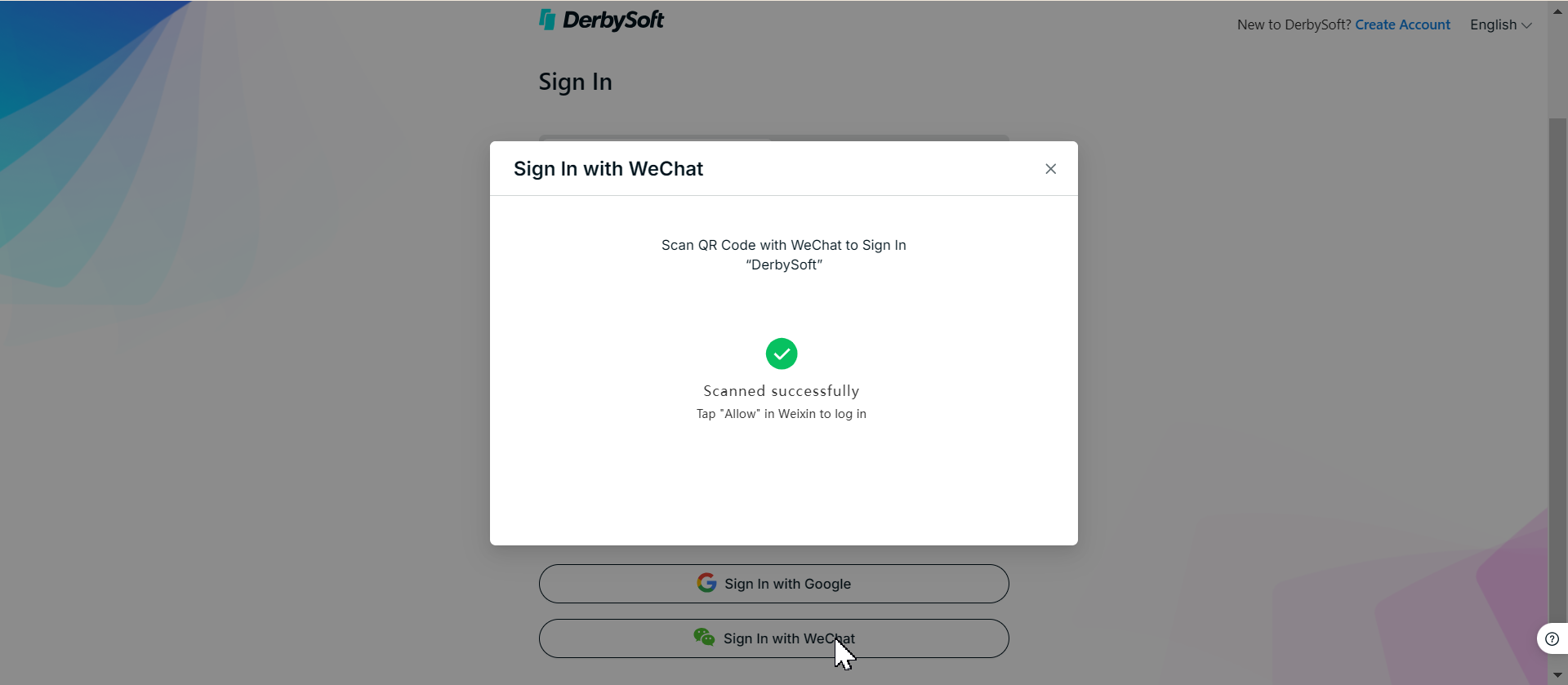Click the quoted "DerbySoft" app name in dialog
Image resolution: width=1568 pixels, height=685 pixels.
click(x=784, y=265)
